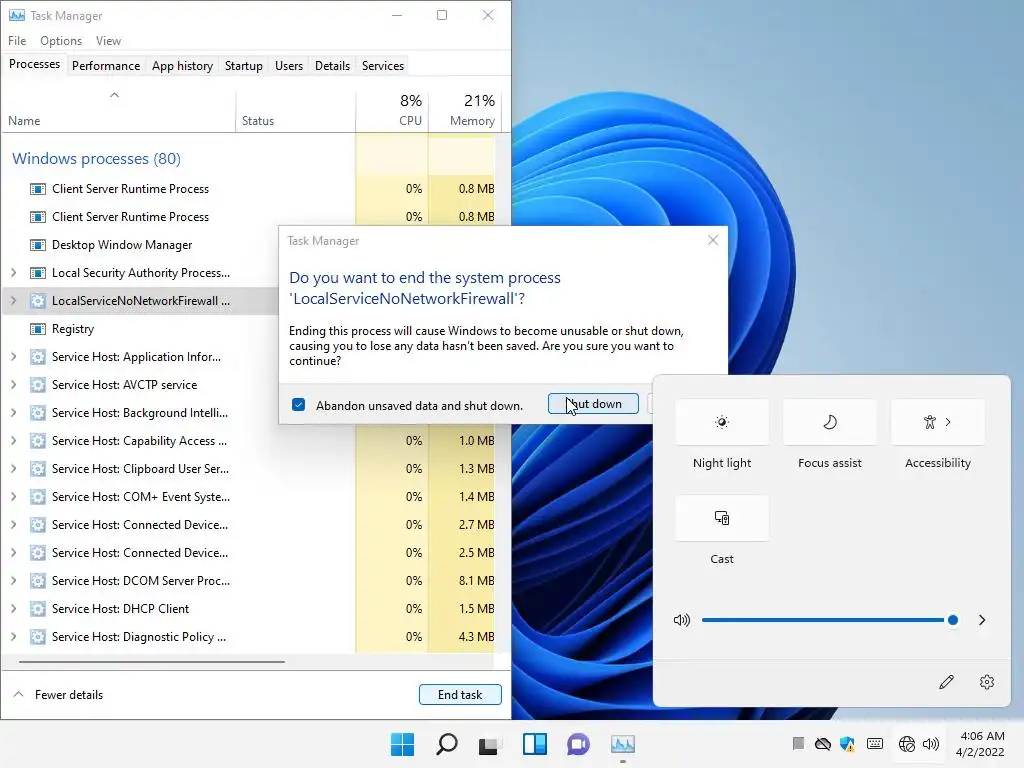Screen dimensions: 1024x768
Task: Expand Service Host: AVCTP service row
Action: pyautogui.click(x=14, y=385)
